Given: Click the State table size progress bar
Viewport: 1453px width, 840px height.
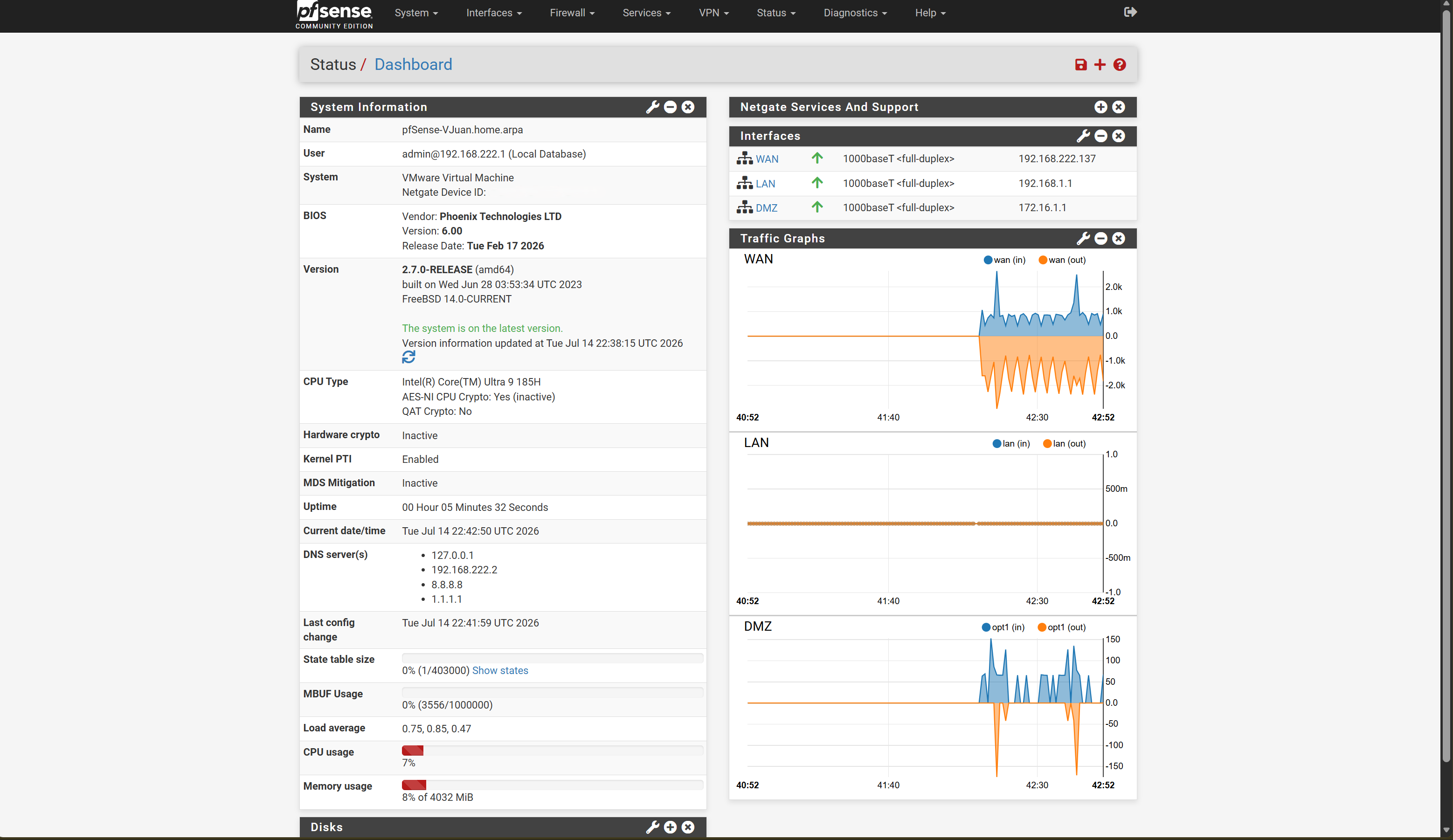Looking at the screenshot, I should tap(553, 658).
